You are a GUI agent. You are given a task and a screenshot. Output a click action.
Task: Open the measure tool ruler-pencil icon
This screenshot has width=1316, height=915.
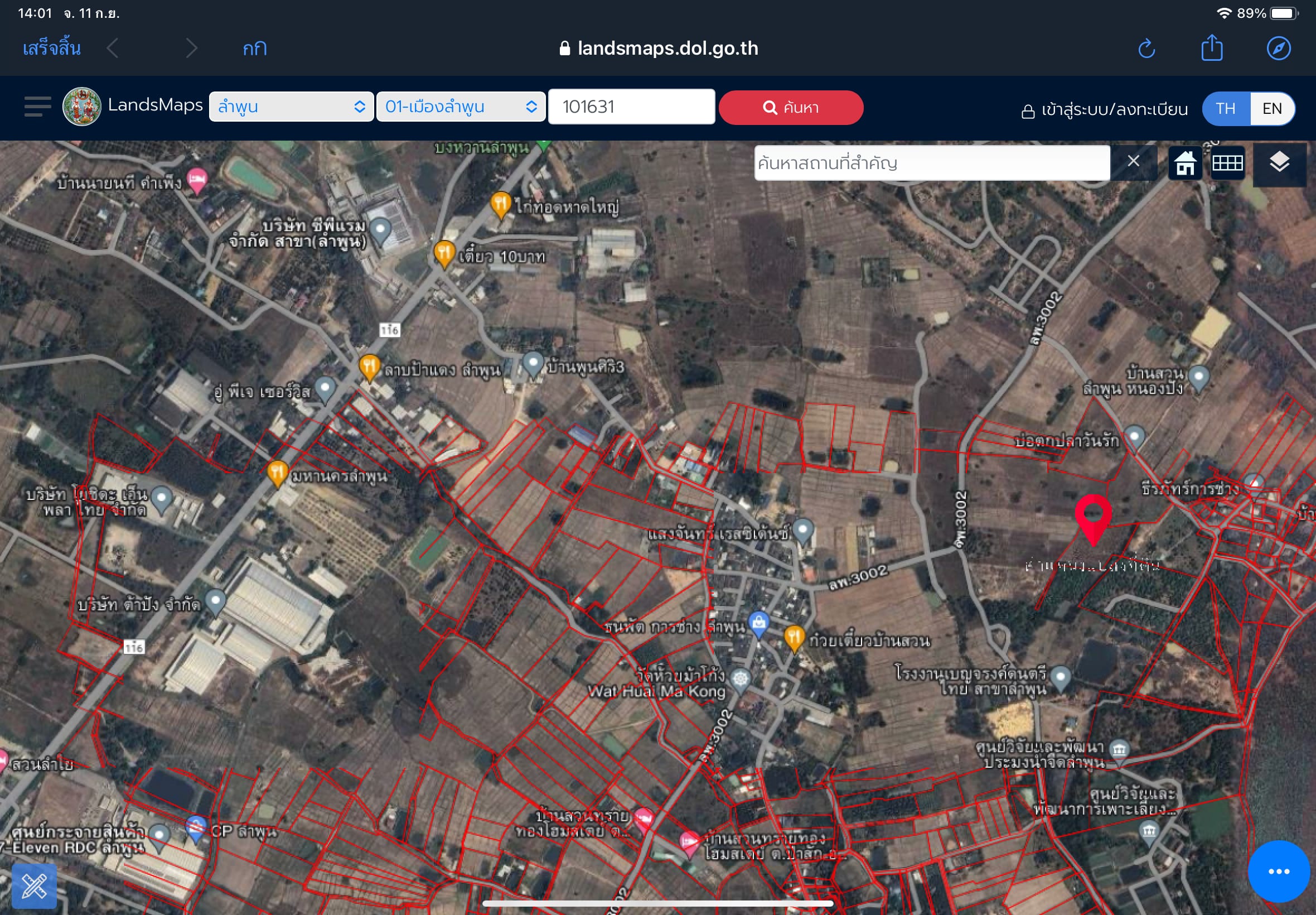pos(35,886)
